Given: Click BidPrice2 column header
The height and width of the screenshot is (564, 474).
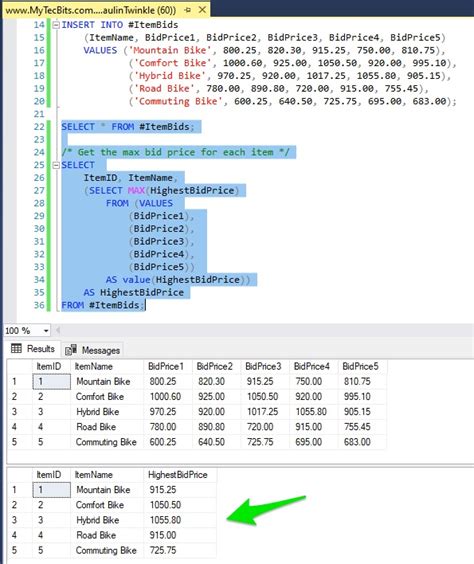Looking at the screenshot, I should 217,366.
